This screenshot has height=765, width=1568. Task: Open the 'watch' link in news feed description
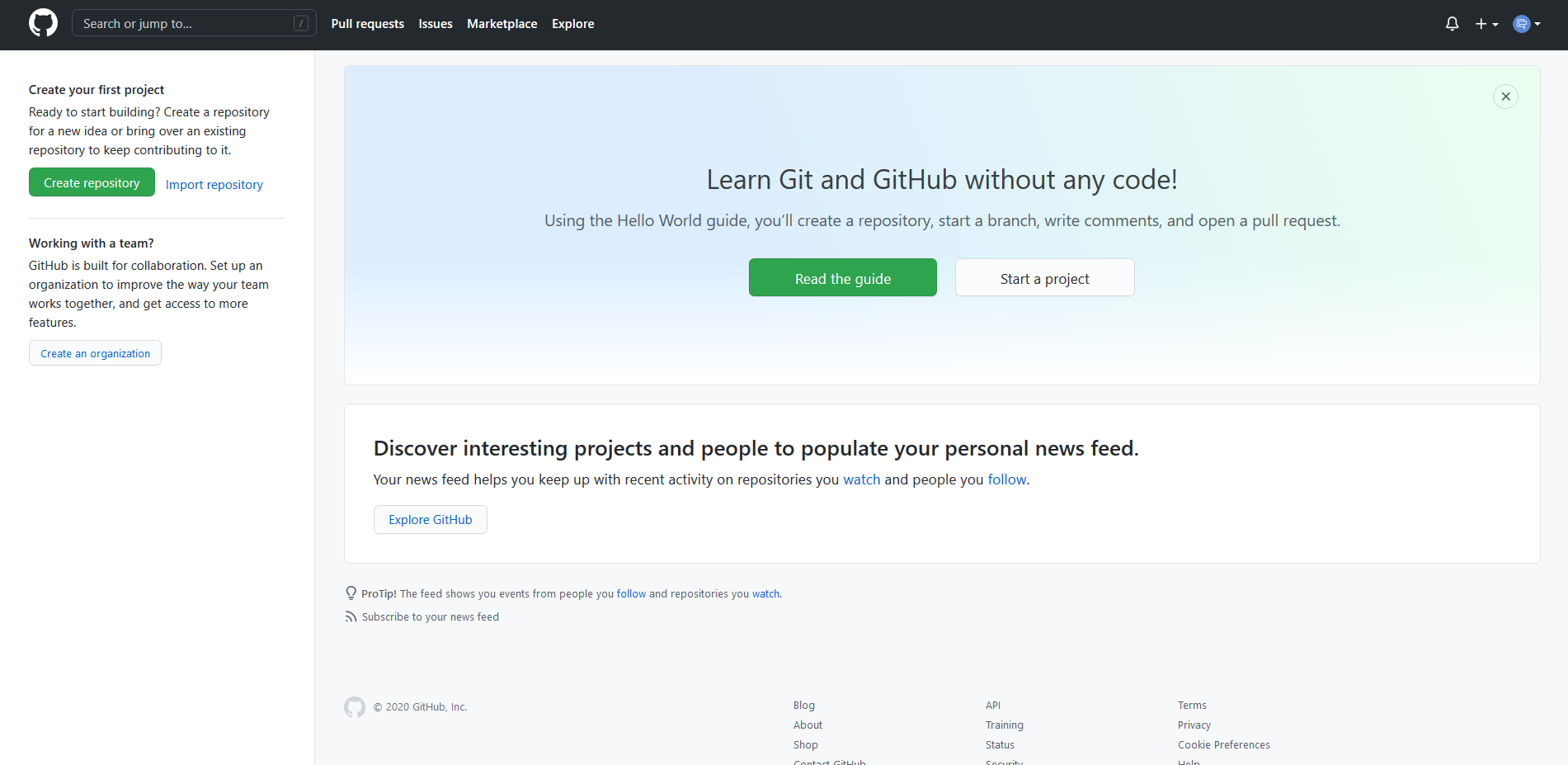(862, 479)
